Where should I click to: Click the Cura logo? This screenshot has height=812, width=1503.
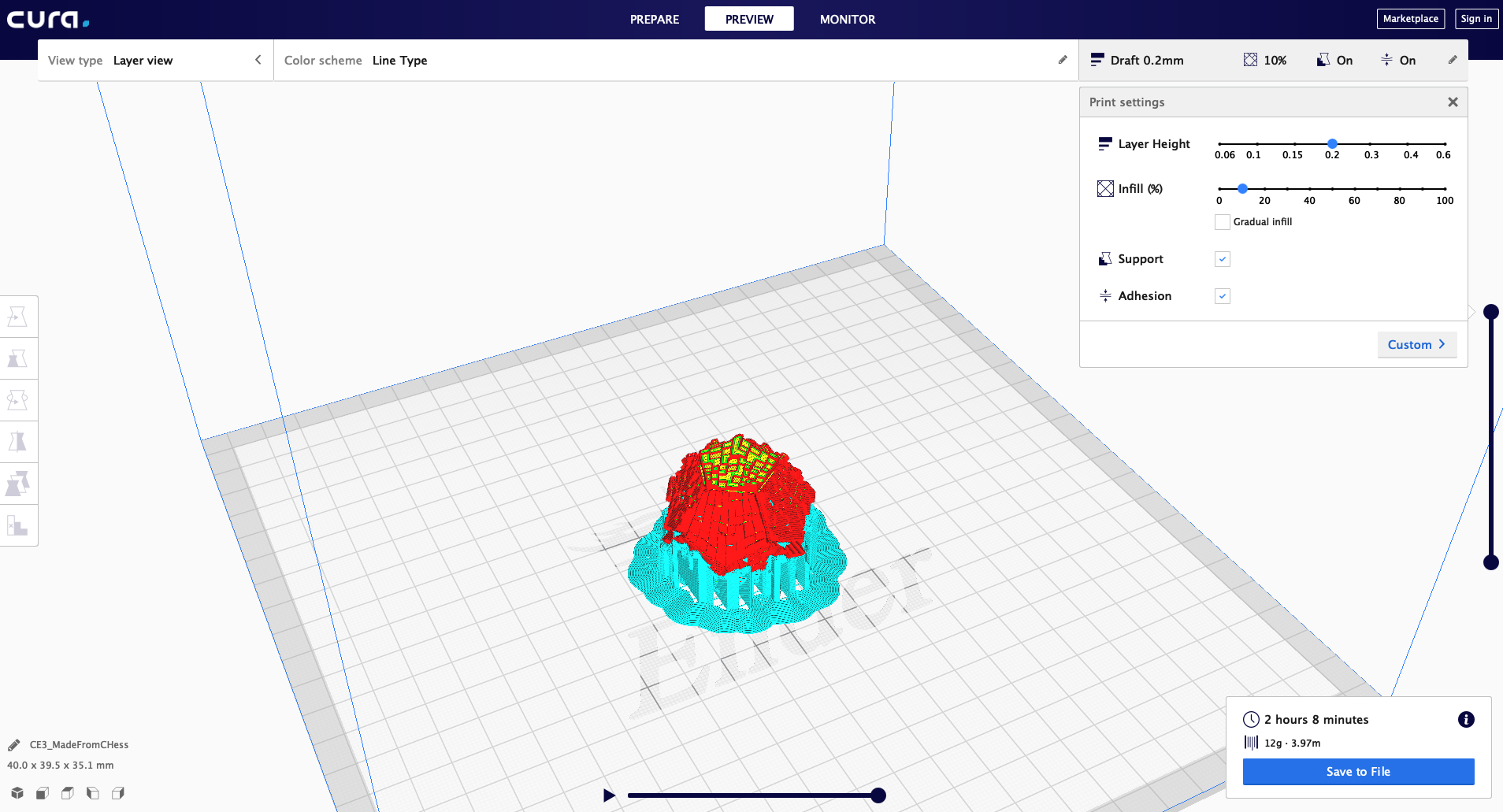(x=48, y=19)
